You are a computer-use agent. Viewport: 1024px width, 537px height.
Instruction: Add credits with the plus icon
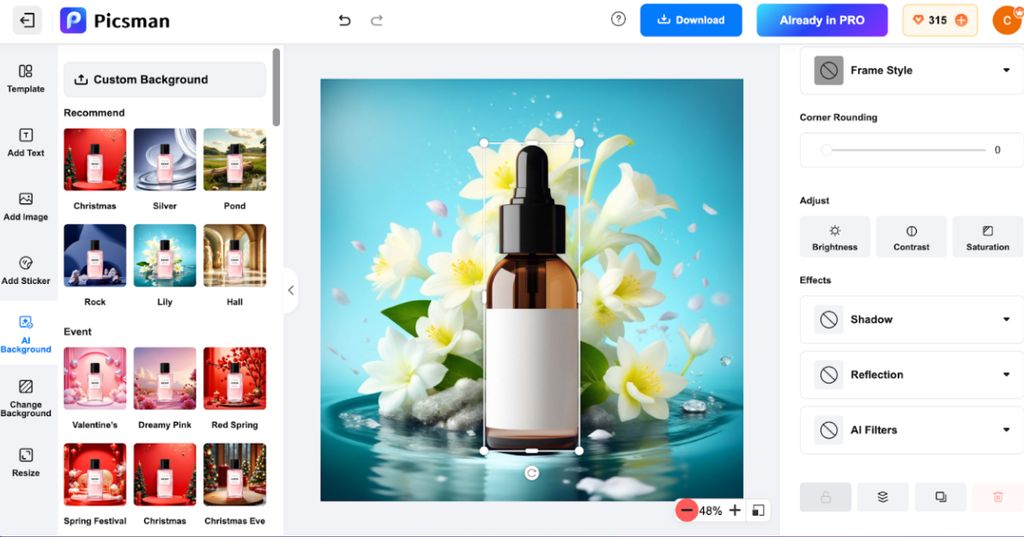(961, 20)
